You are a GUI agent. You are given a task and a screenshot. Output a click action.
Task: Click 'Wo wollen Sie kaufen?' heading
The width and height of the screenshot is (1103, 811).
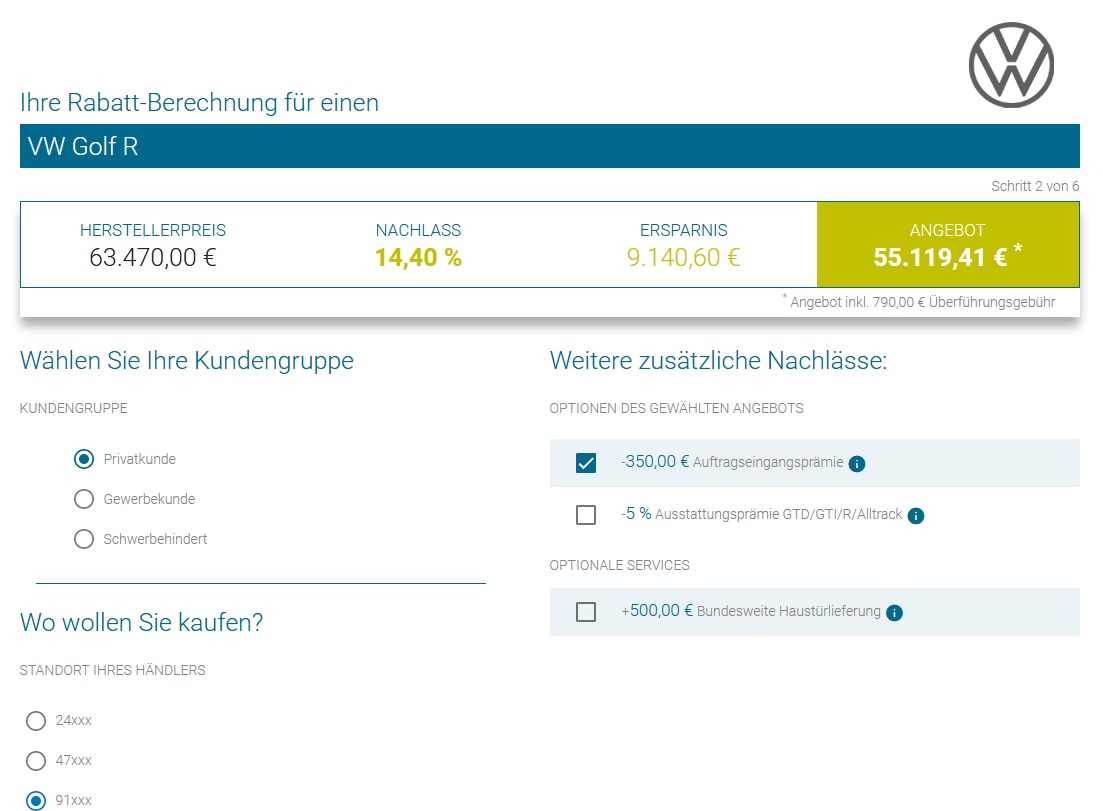(141, 622)
